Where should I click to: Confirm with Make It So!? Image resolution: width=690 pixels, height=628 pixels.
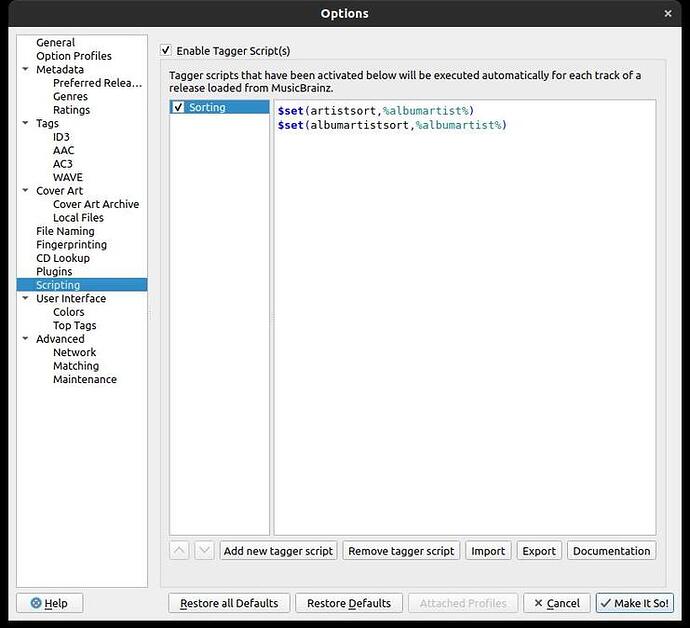tap(635, 603)
